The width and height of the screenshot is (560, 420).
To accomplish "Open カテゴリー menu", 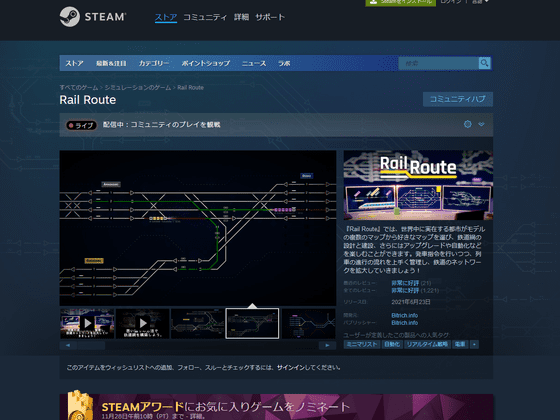I will tap(154, 63).
